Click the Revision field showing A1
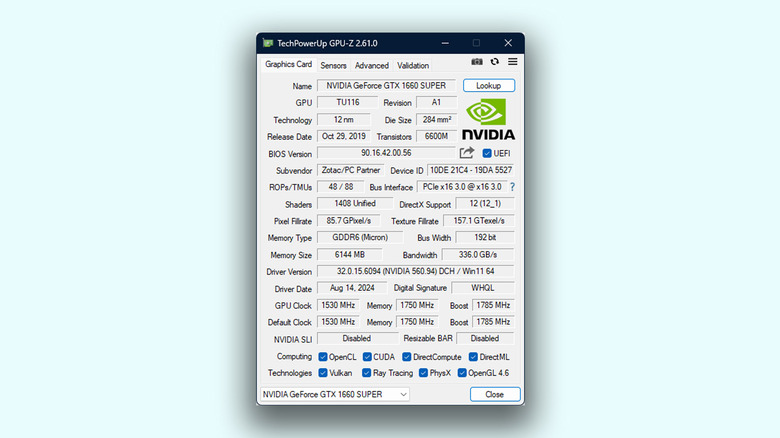 click(436, 103)
